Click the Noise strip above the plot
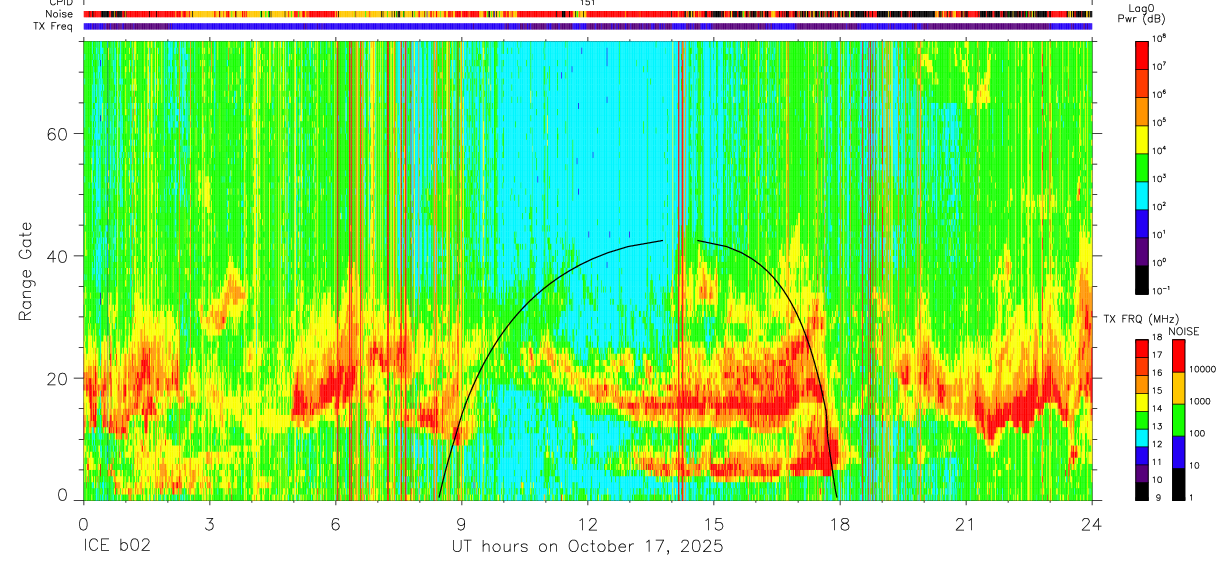 tap(588, 14)
